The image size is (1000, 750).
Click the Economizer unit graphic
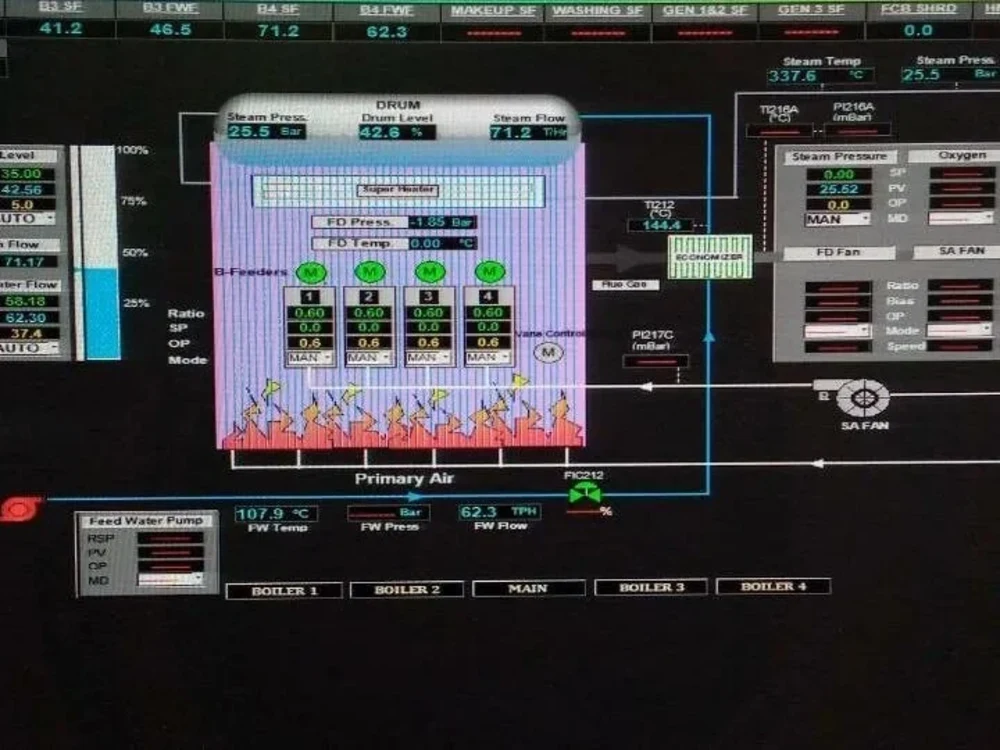coord(710,256)
